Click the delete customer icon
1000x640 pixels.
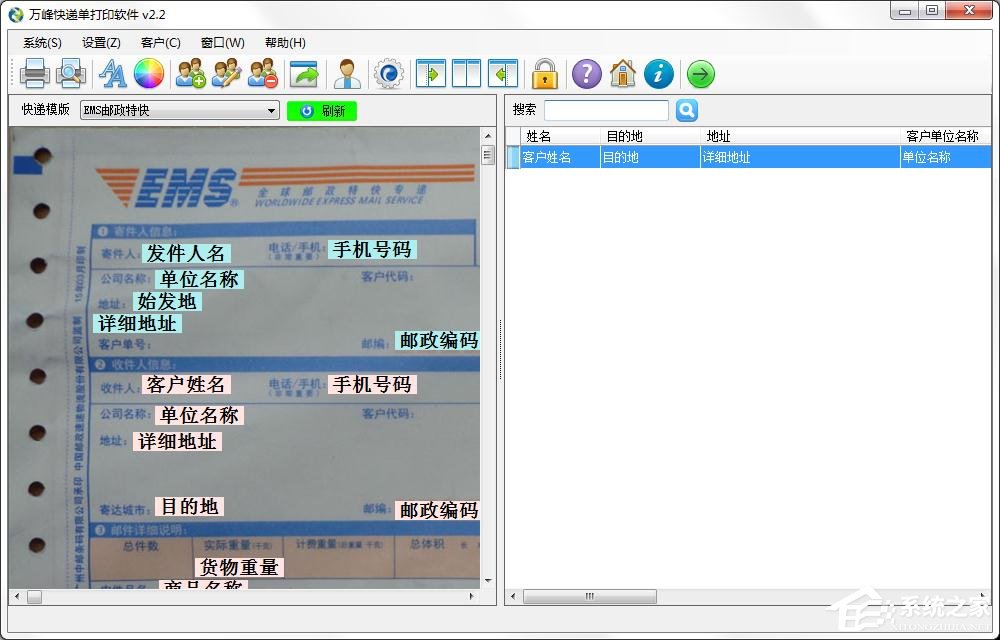263,74
